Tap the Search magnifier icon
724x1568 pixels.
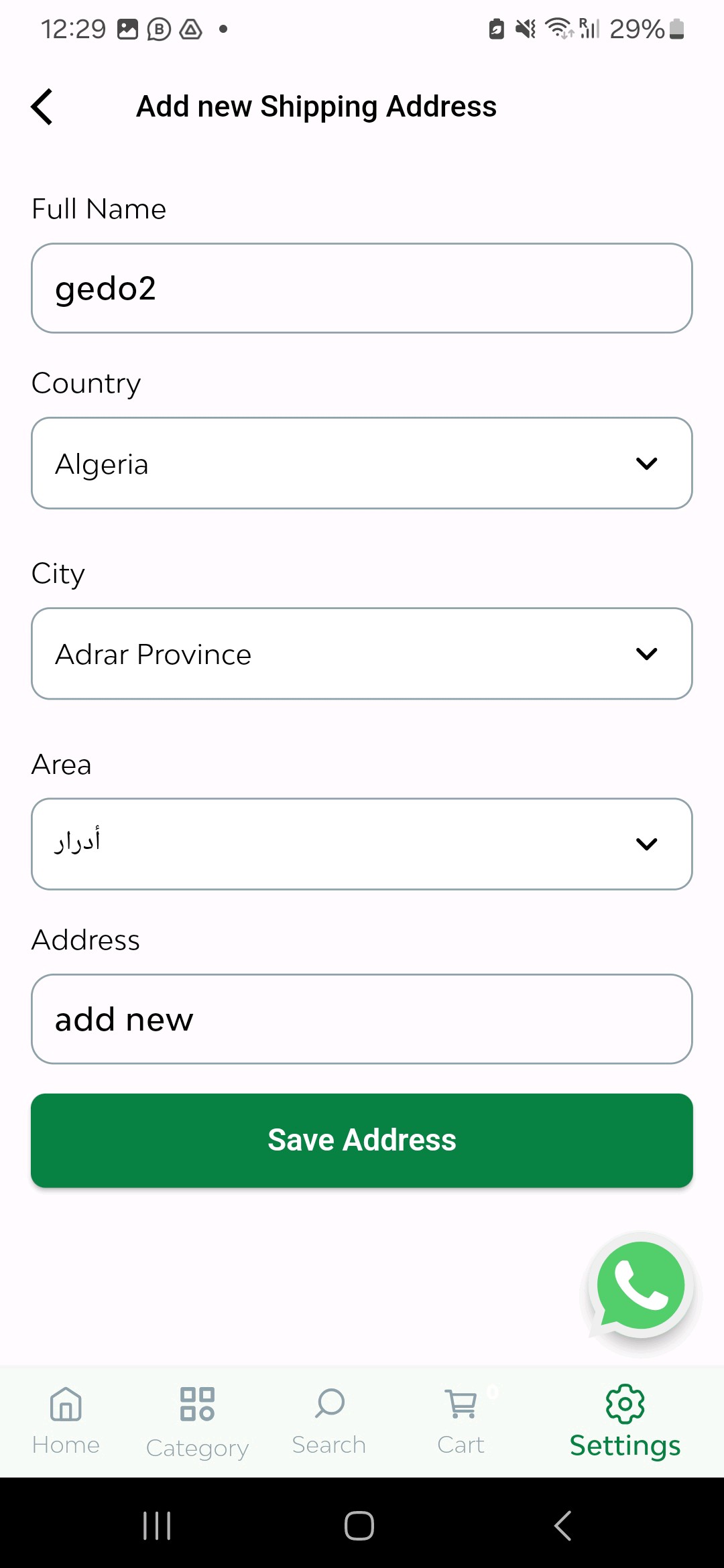coord(329,1402)
